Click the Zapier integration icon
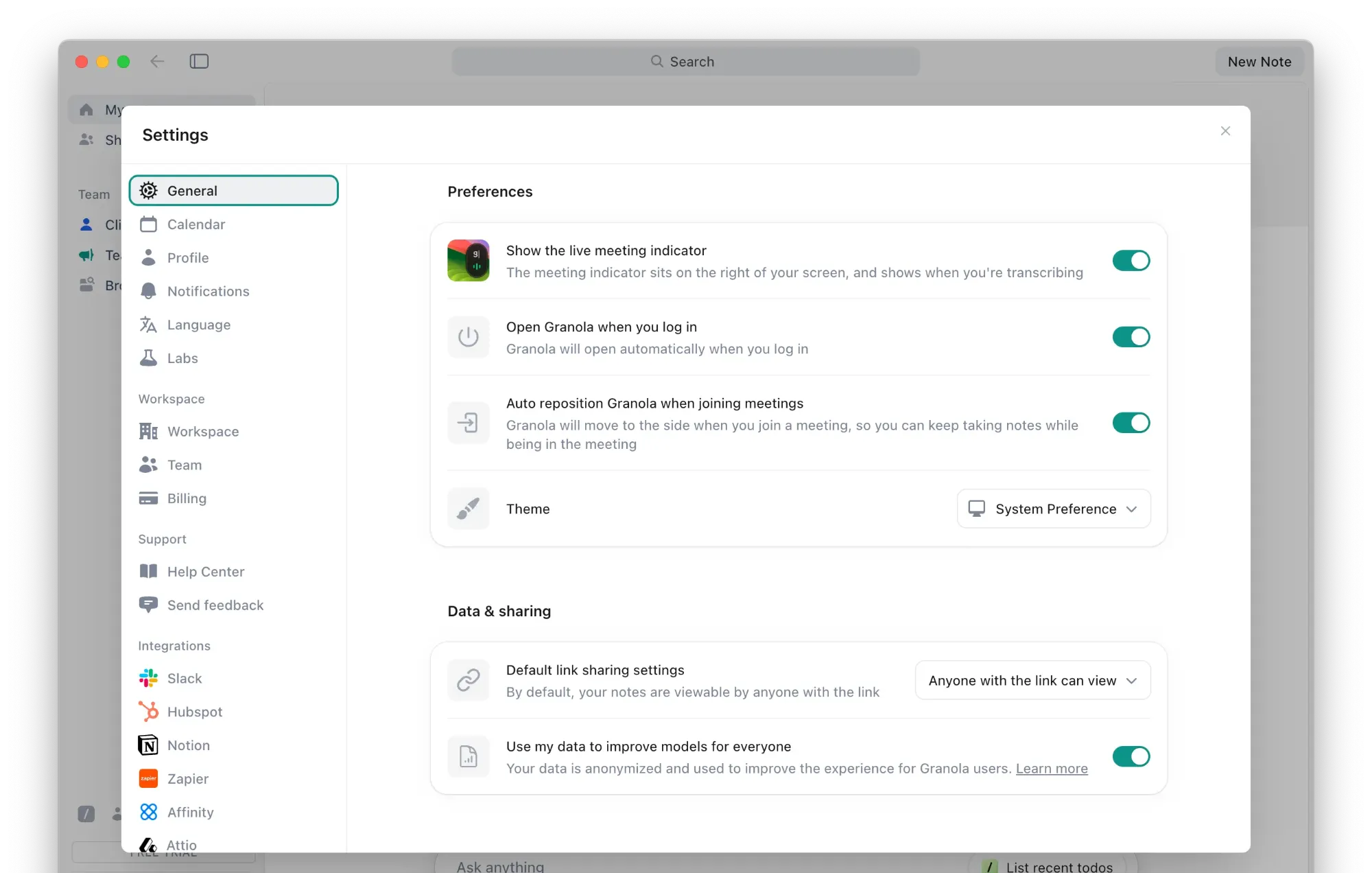 click(x=148, y=778)
